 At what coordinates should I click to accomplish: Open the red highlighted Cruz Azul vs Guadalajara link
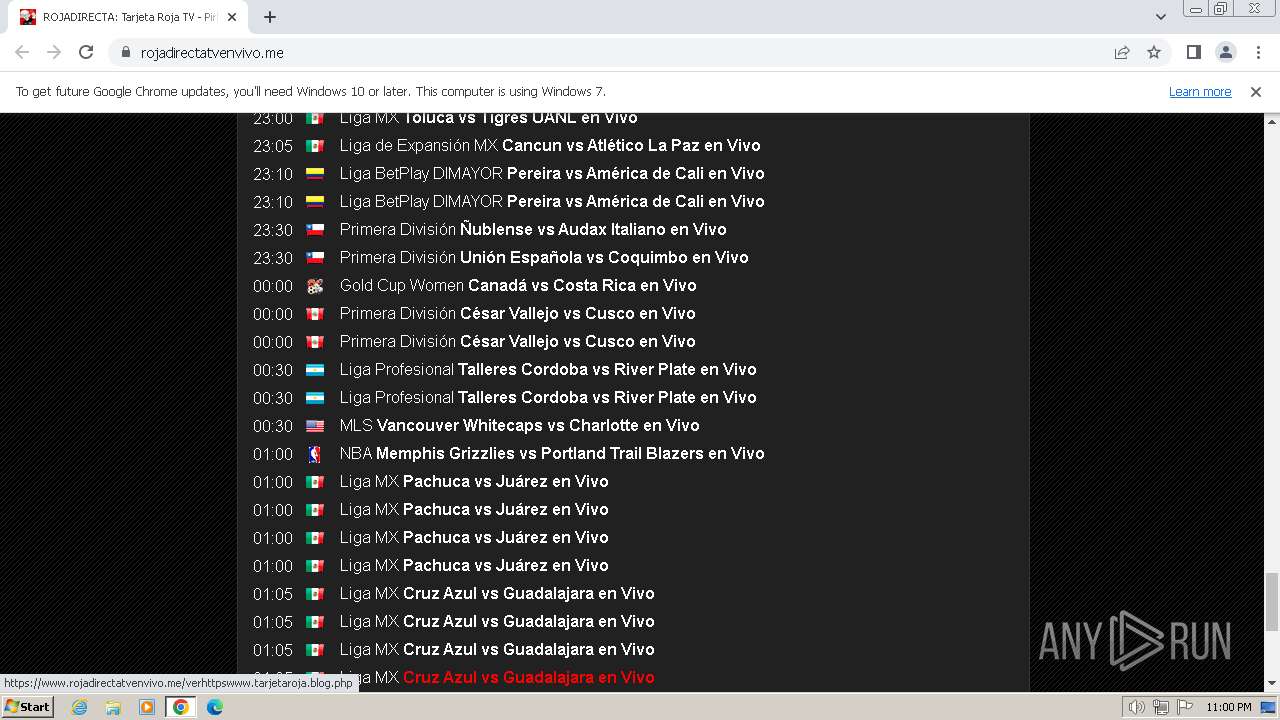coord(528,677)
